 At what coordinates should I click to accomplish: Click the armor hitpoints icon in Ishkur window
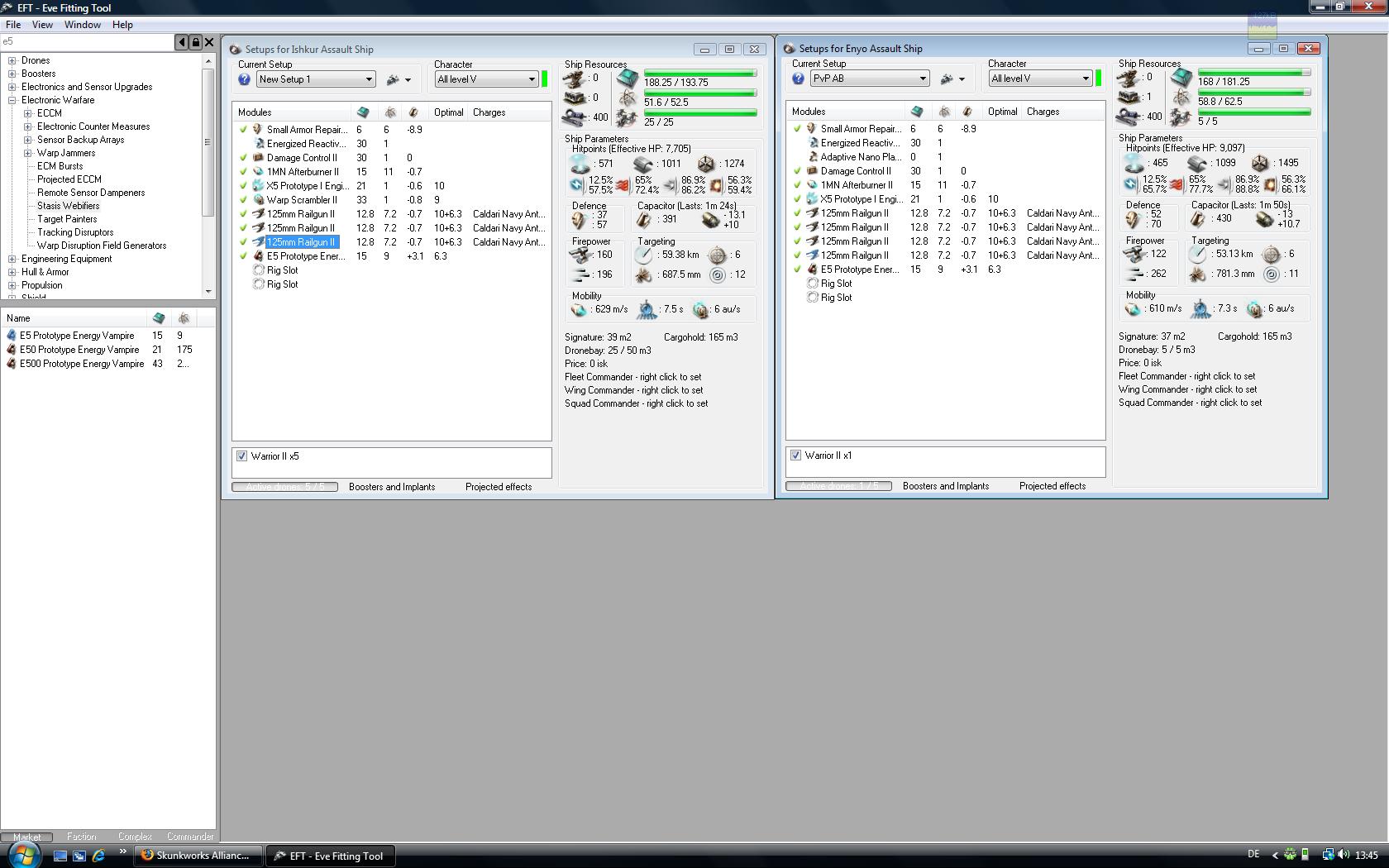644,164
